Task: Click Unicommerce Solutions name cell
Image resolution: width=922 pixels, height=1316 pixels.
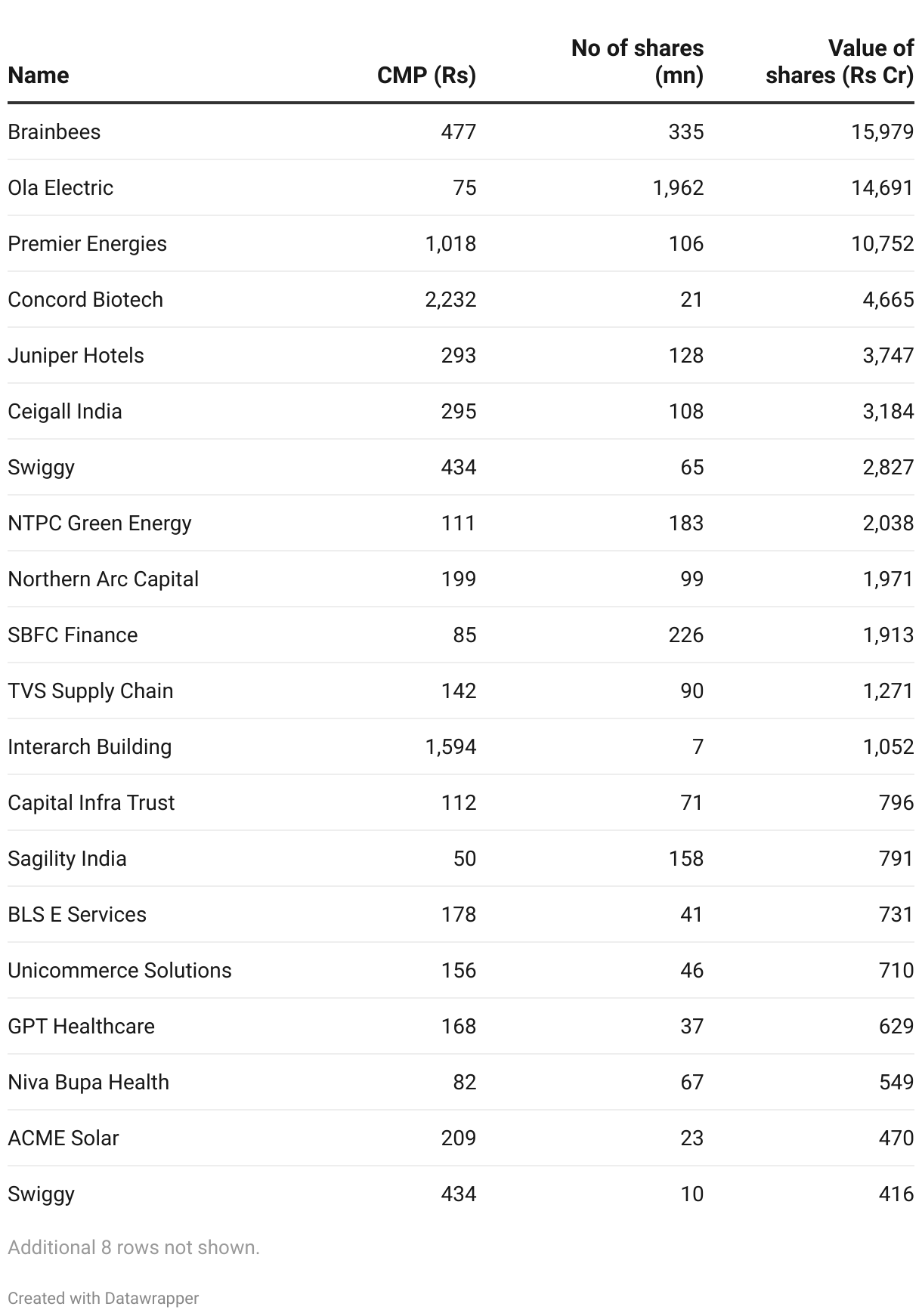Action: [x=119, y=971]
